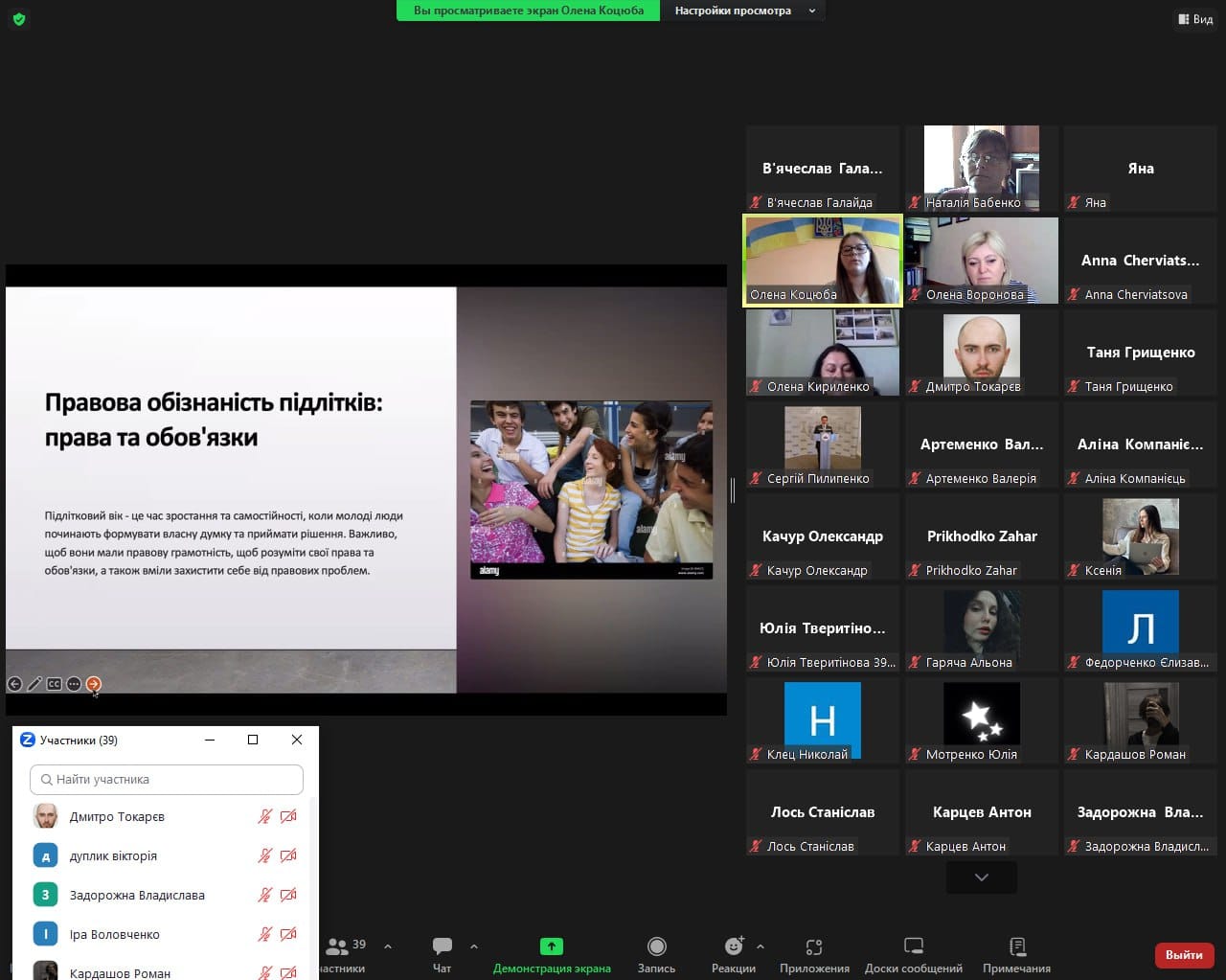Screen dimensions: 1226x980
Task: Click the green encryption shield icon
Action: (19, 19)
